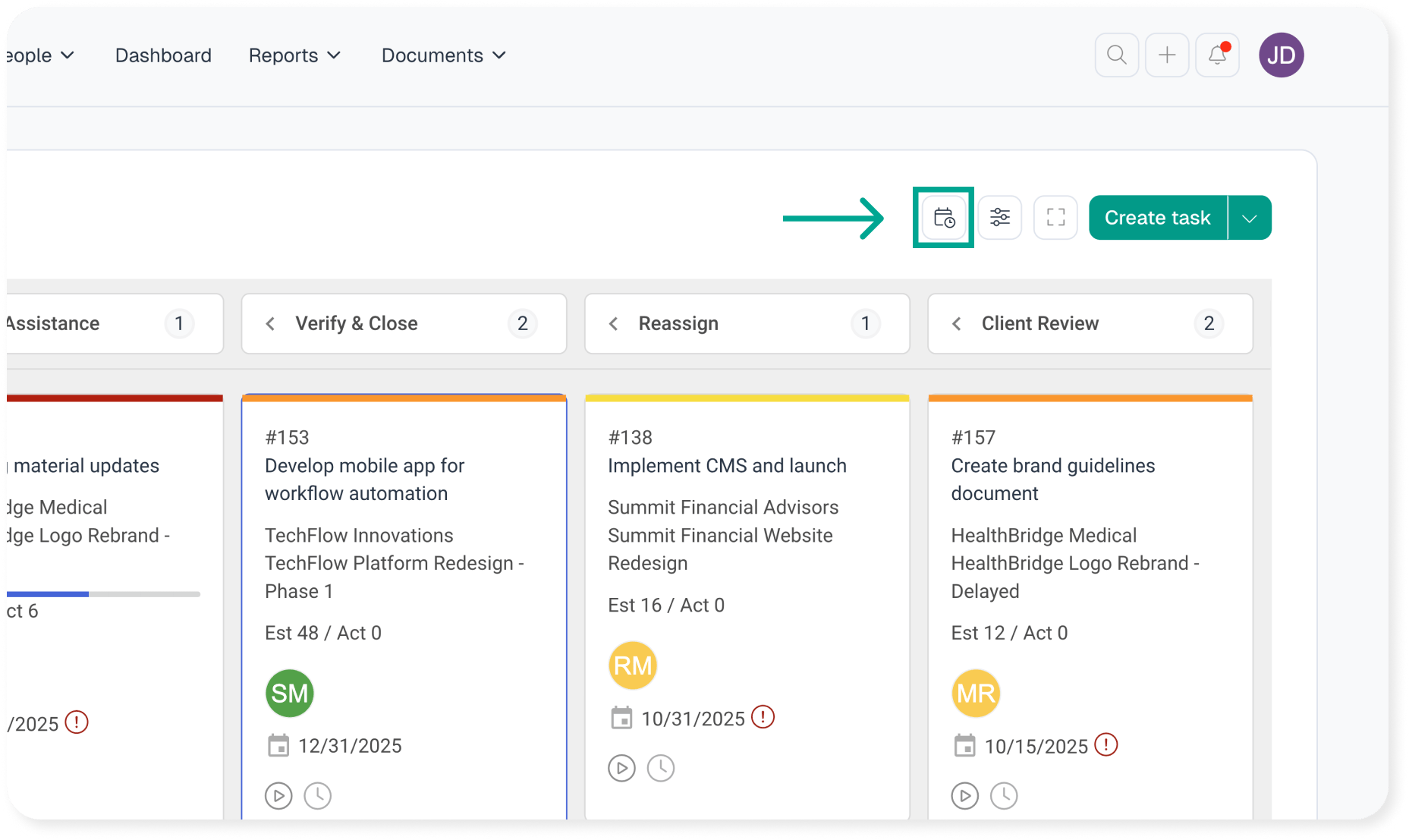Open the notifications bell

1217,55
